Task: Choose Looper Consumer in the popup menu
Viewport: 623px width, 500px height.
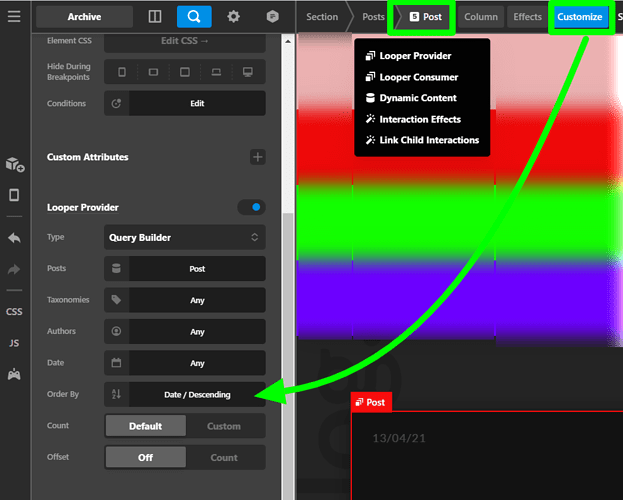Action: [412, 77]
